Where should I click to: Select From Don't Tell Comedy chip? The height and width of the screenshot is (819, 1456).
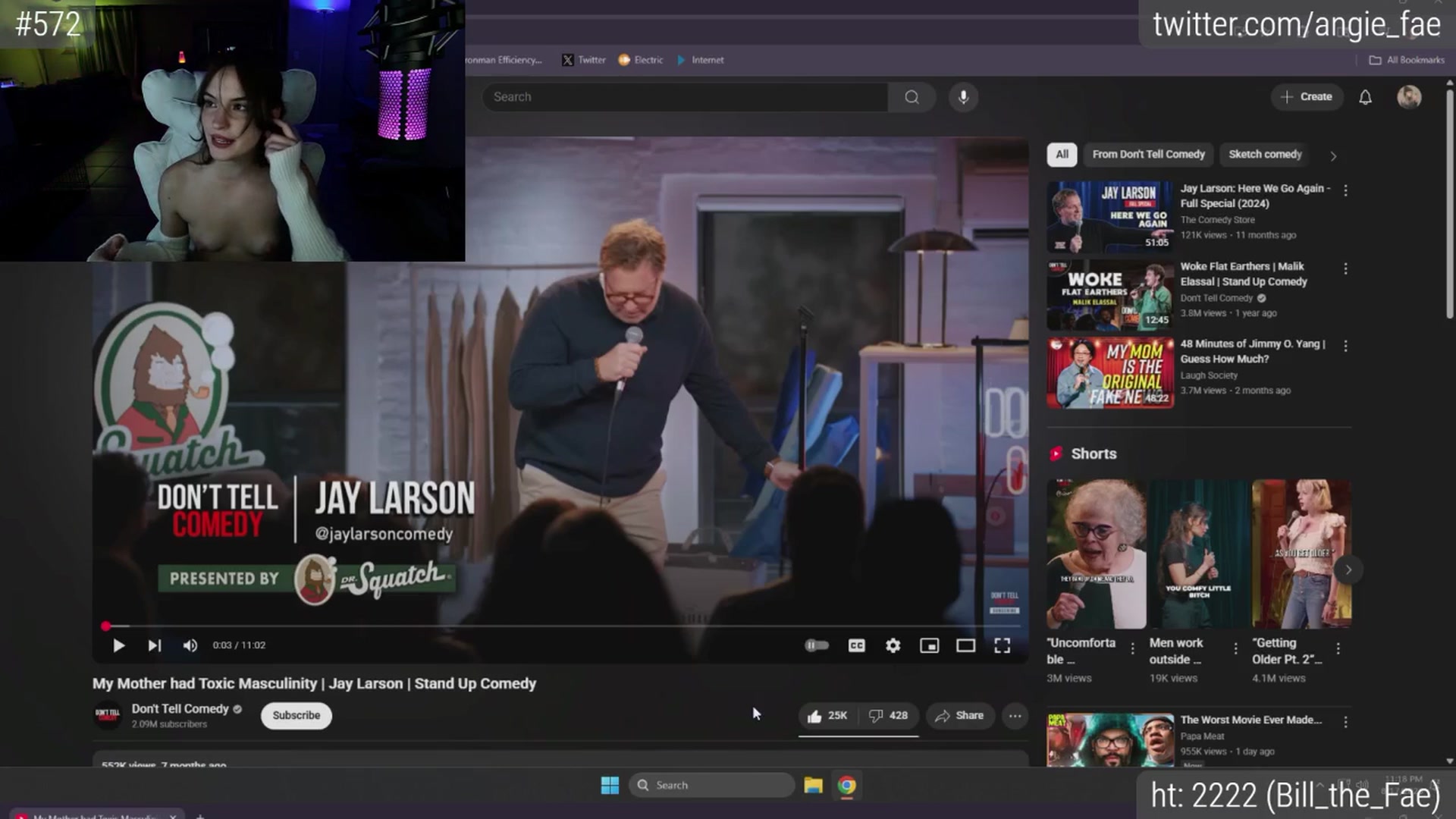coord(1148,155)
